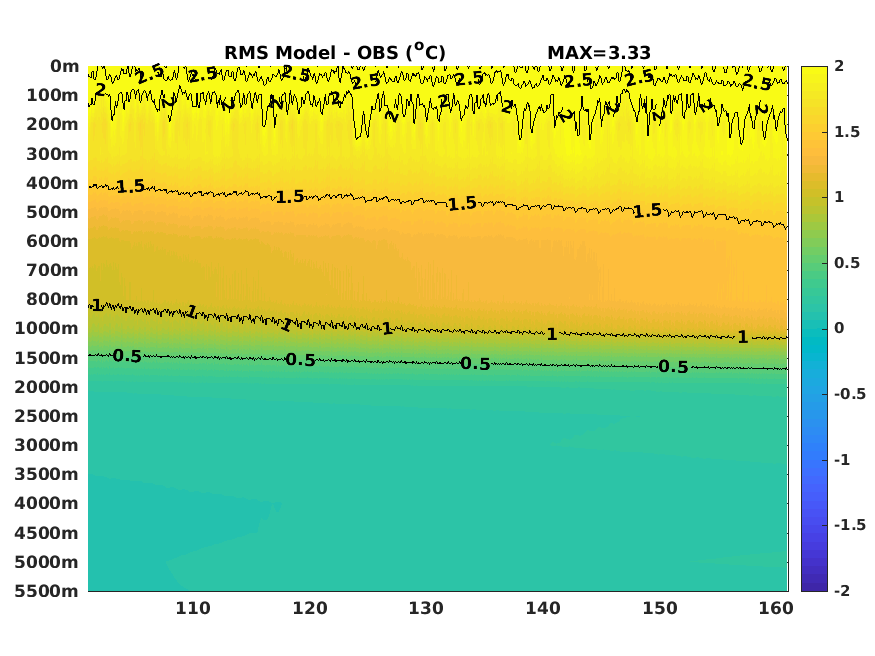Click the '130' horizontal axis tick label
The width and height of the screenshot is (875, 656).
click(x=426, y=608)
